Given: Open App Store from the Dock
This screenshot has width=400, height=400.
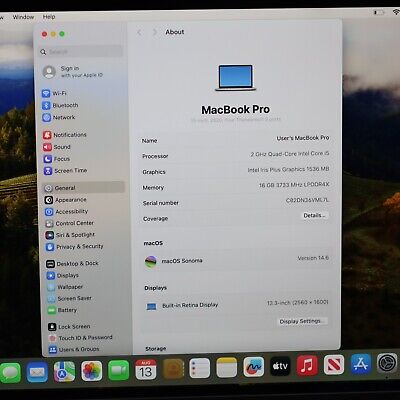Looking at the screenshot, I should (x=361, y=364).
